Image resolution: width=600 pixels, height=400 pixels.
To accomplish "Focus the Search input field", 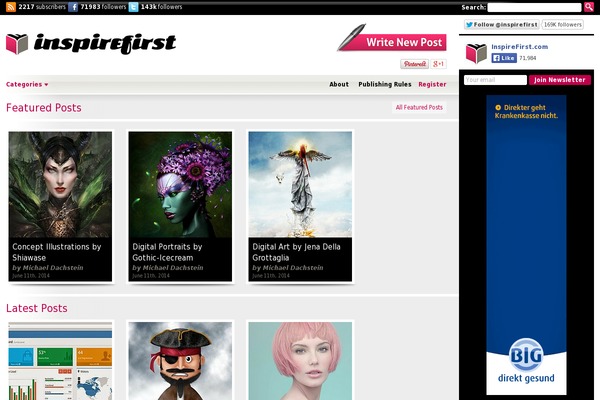I will 534,7.
